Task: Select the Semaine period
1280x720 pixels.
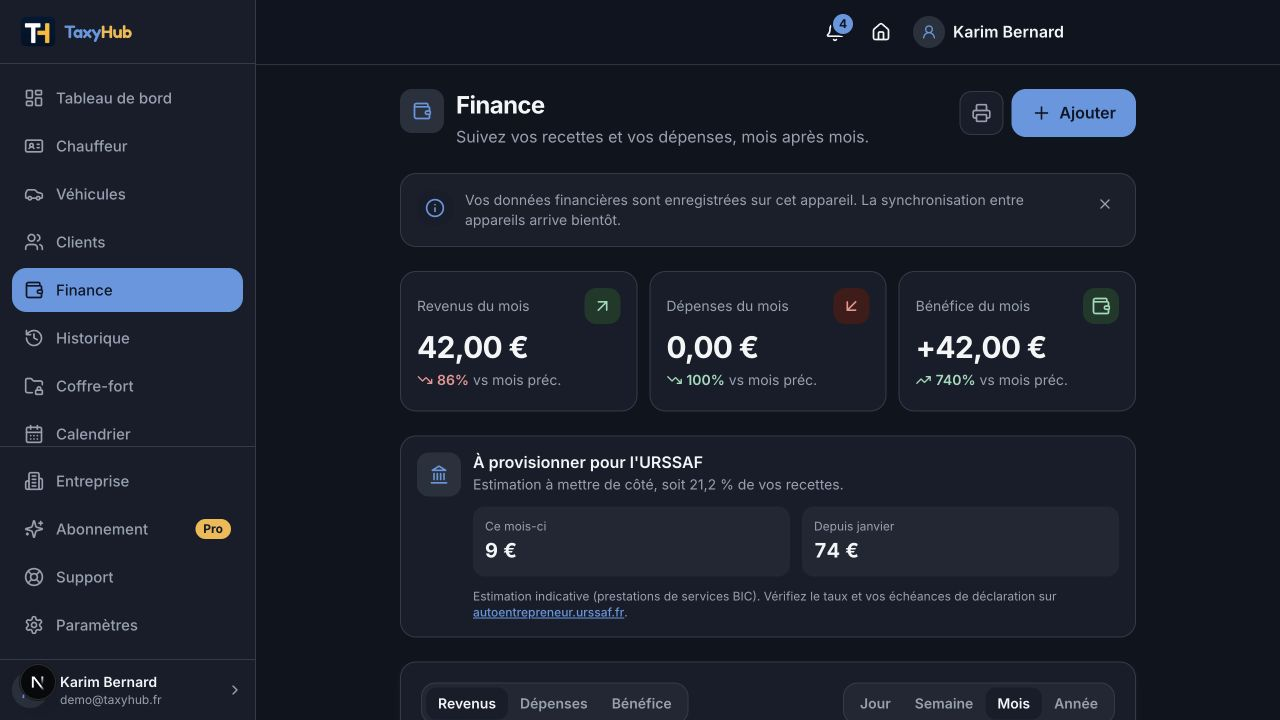Action: 943,703
